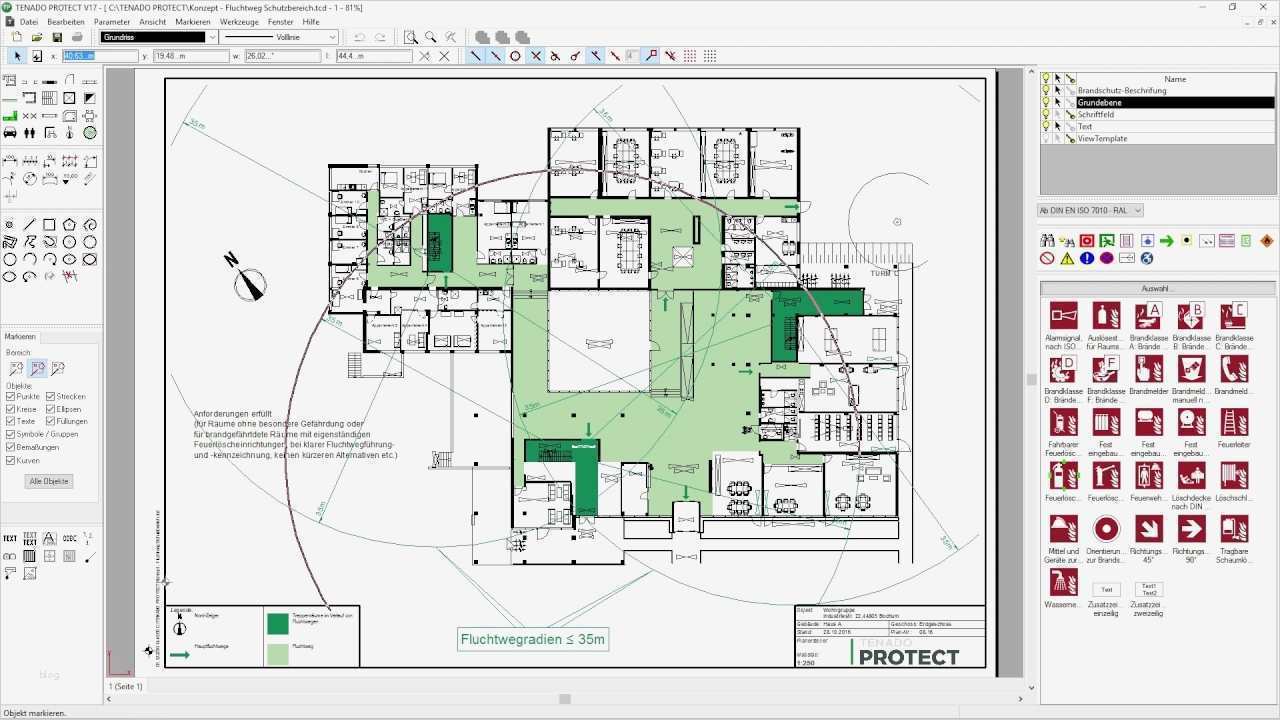
Task: Toggle the Kreise checkbox
Action: click(x=10, y=409)
